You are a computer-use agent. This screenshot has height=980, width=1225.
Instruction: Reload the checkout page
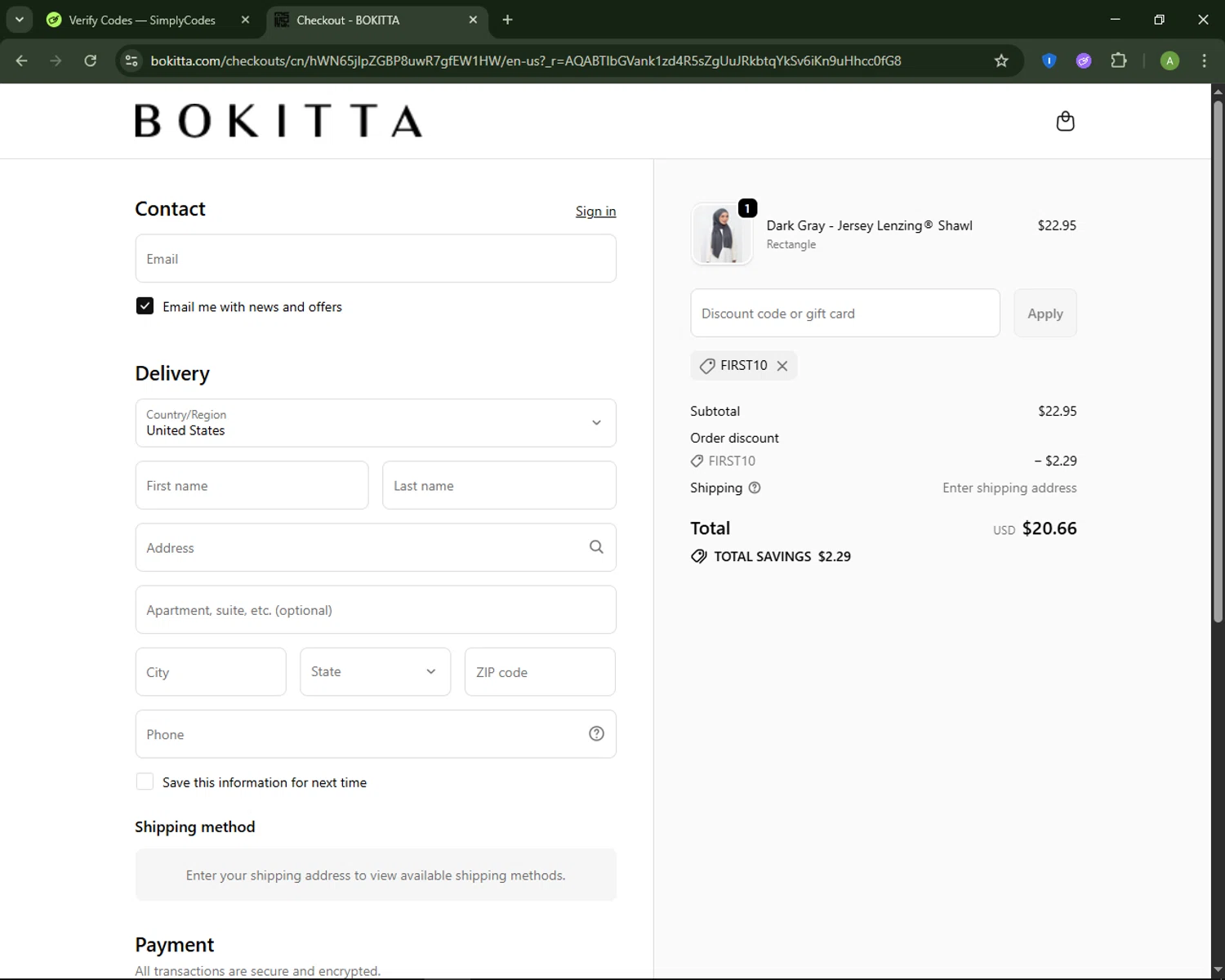click(91, 60)
